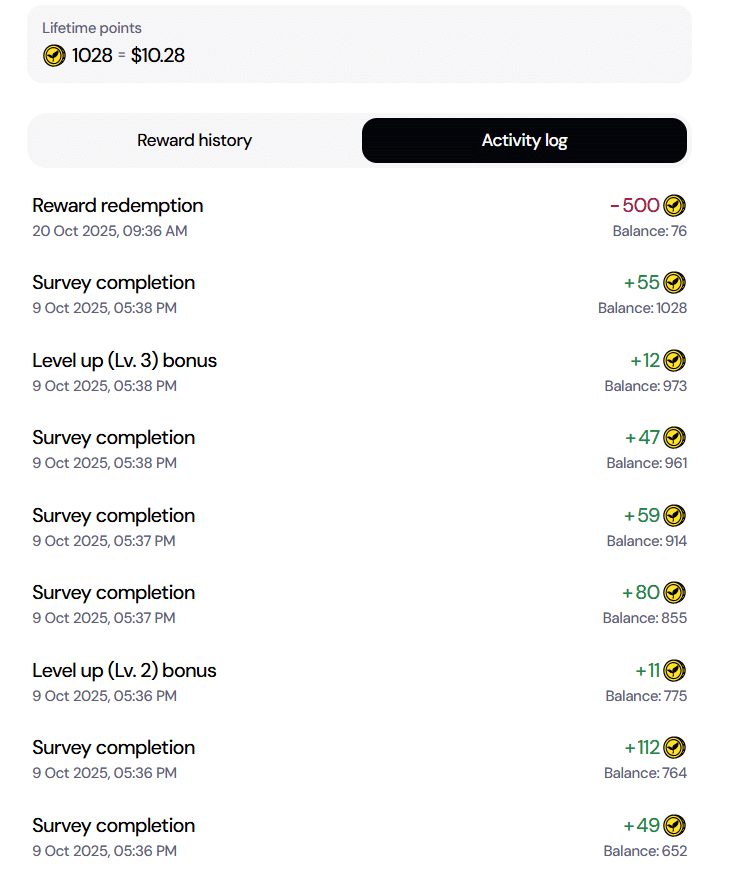Click coin icon next to +112
Image resolution: width=747 pixels, height=876 pixels.
click(675, 748)
